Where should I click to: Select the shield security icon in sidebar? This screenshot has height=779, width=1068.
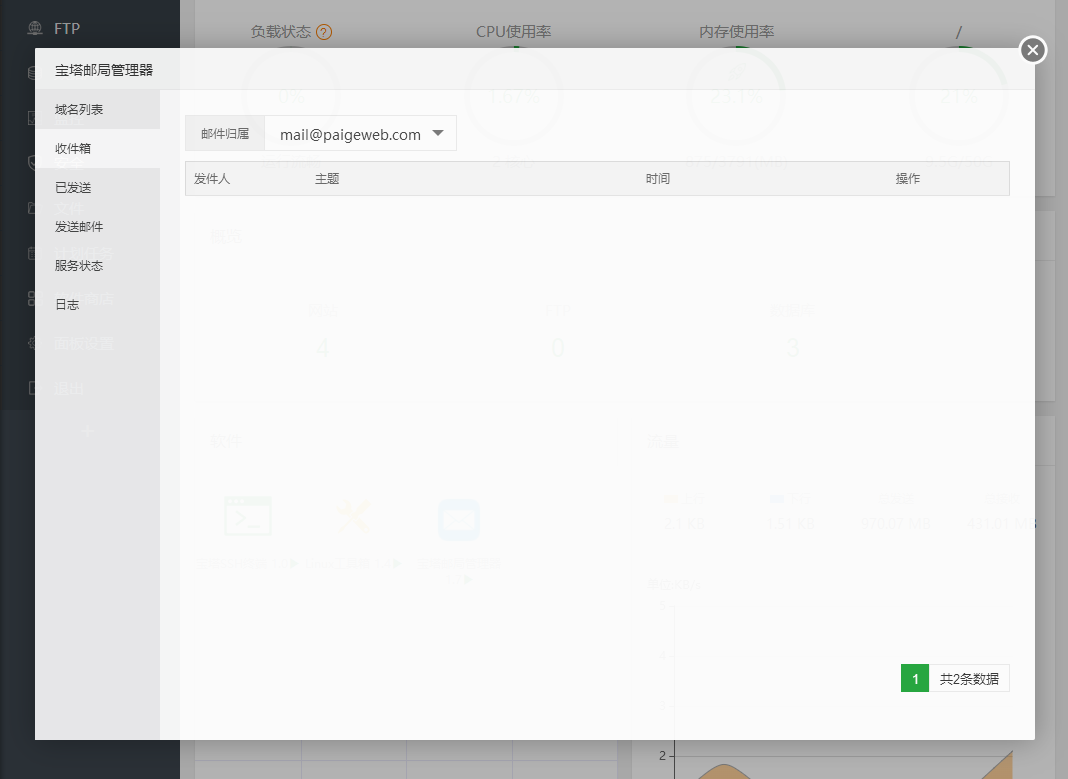tap(35, 162)
